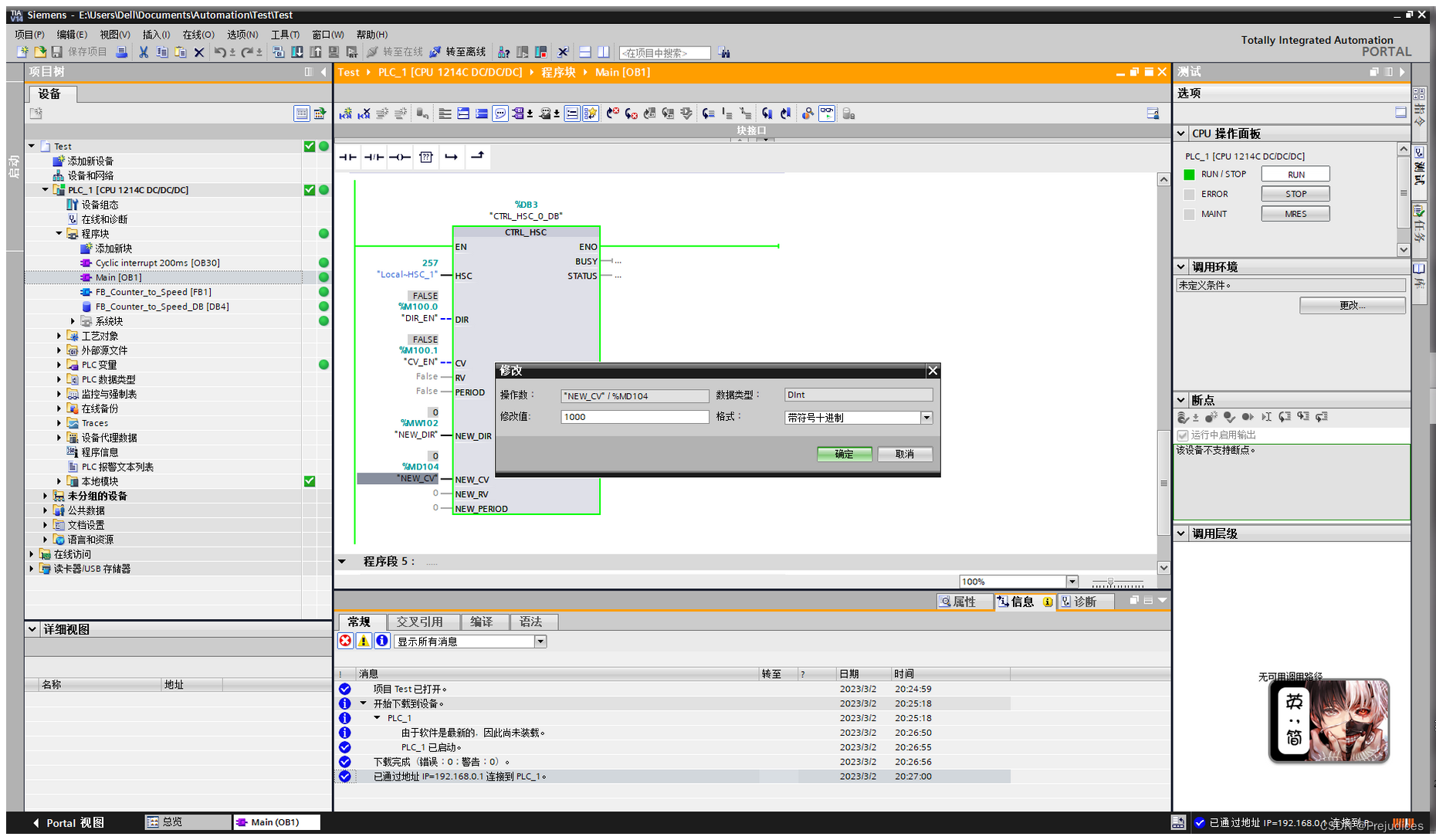1436x840 pixels.
Task: Open the zoom level 100% dropdown
Action: click(1072, 582)
